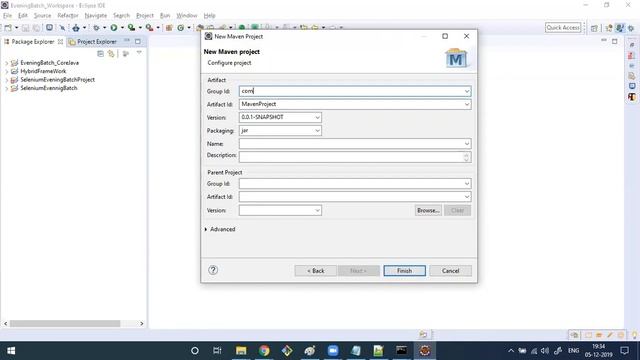This screenshot has height=360, width=640.
Task: Open the Run menu
Action: pyautogui.click(x=165, y=16)
